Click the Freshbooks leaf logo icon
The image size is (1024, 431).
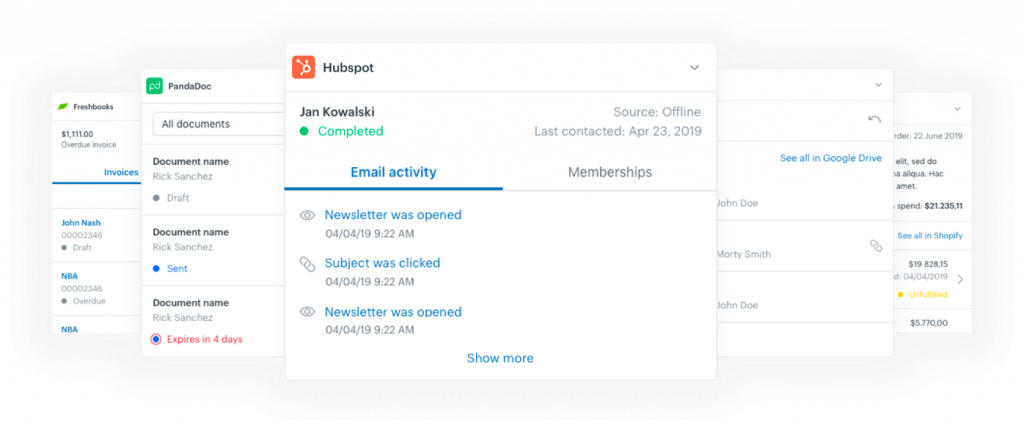(63, 106)
